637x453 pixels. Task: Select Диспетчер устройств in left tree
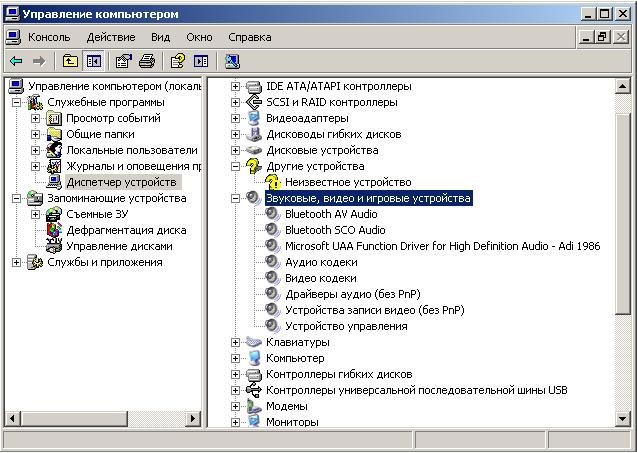point(121,182)
